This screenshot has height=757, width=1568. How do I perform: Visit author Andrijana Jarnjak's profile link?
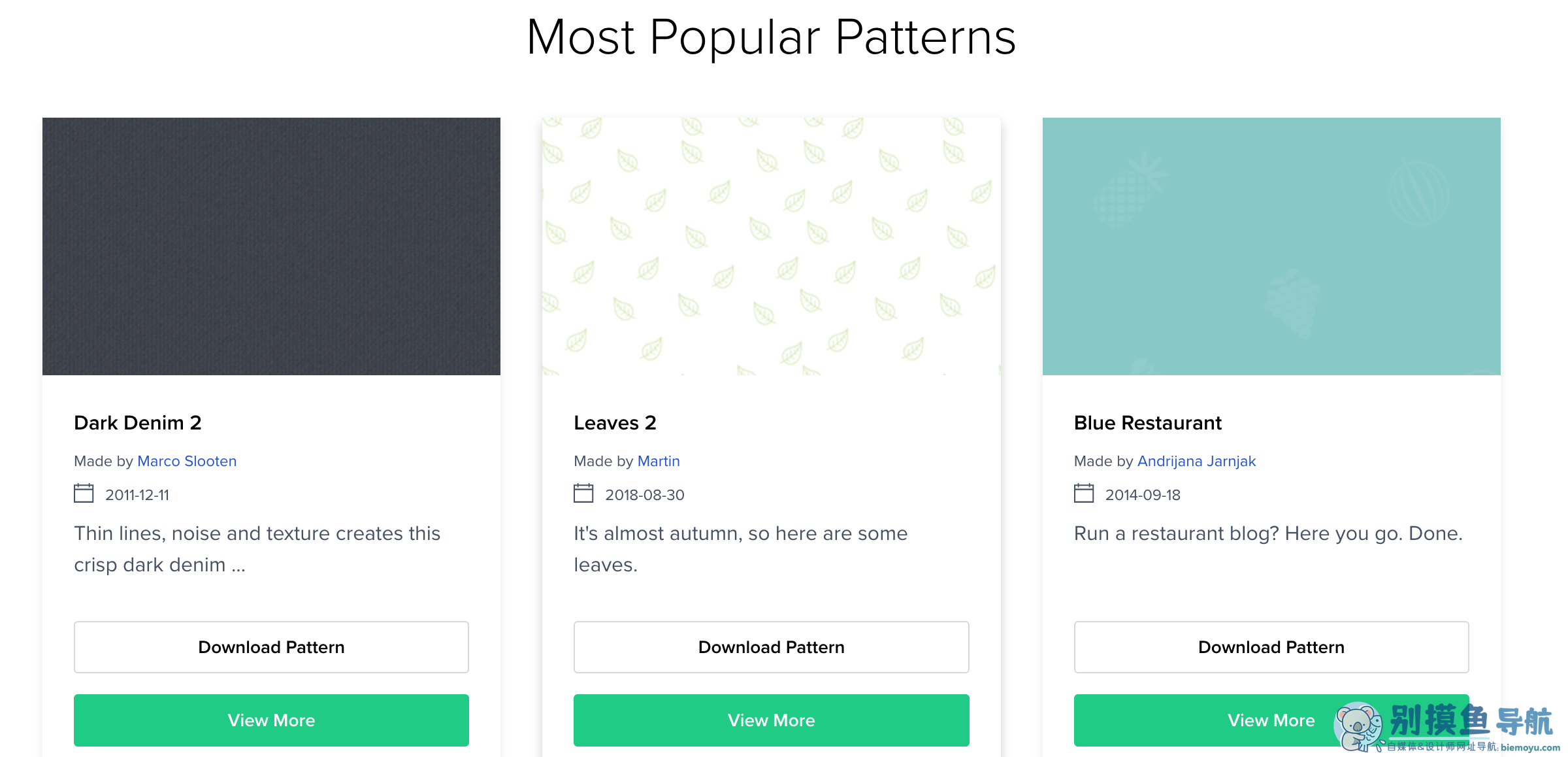coord(1197,462)
